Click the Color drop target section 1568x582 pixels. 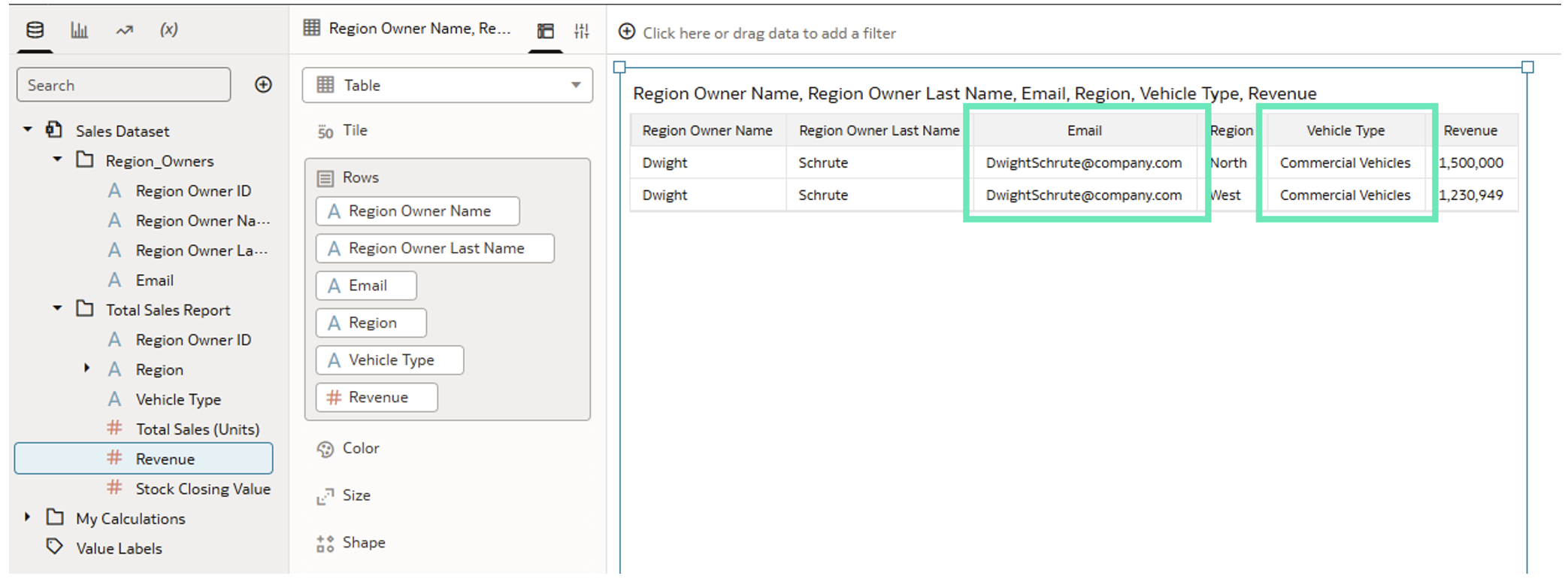pos(361,448)
